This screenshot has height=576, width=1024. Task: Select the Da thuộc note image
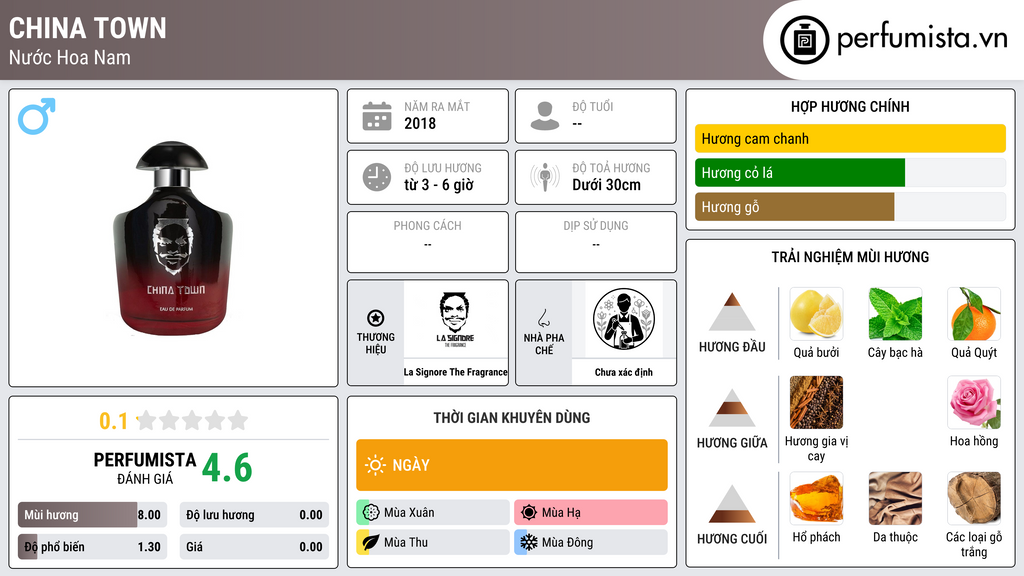click(x=895, y=498)
